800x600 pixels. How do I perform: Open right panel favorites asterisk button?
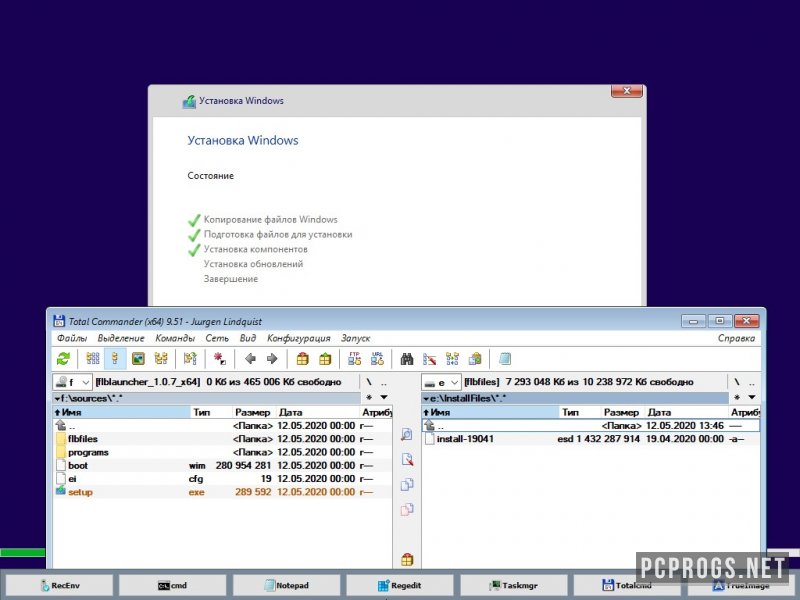tap(737, 397)
